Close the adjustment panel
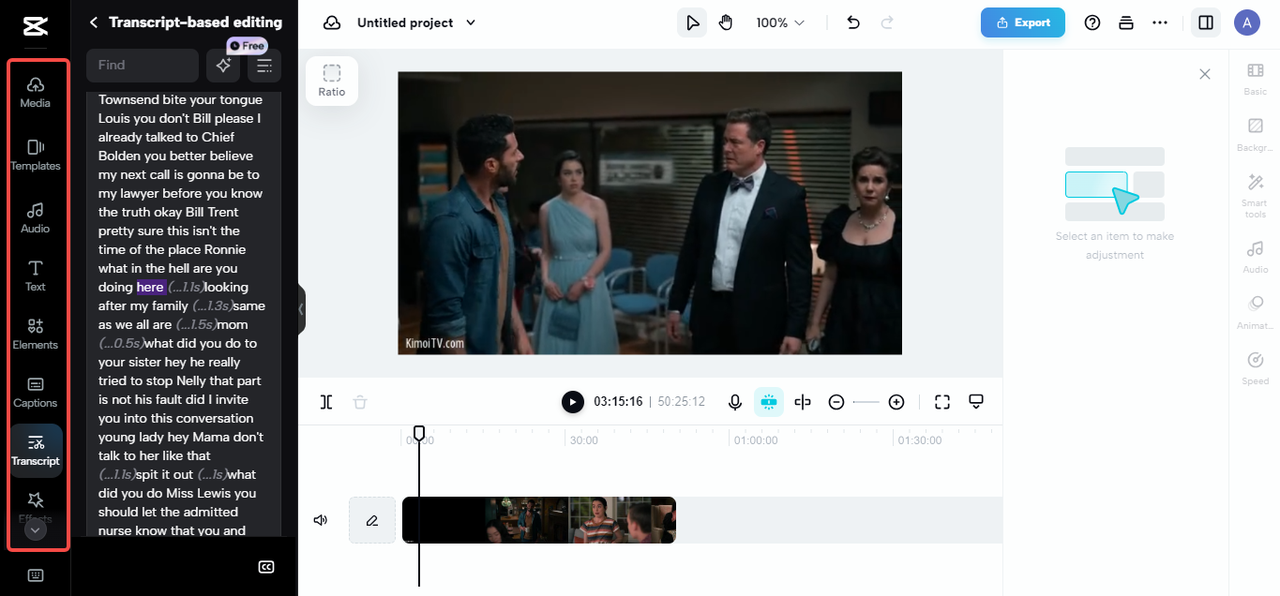The image size is (1280, 596). tap(1205, 74)
